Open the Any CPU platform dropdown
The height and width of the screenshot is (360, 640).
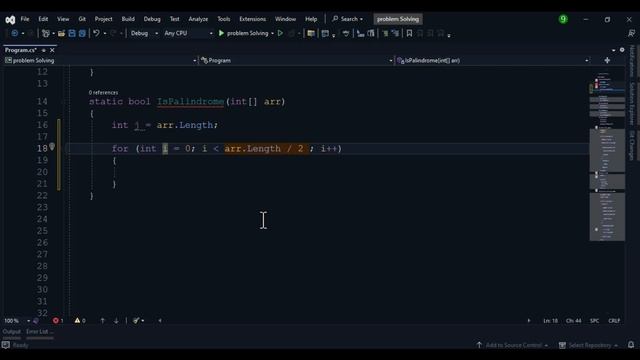pos(188,33)
